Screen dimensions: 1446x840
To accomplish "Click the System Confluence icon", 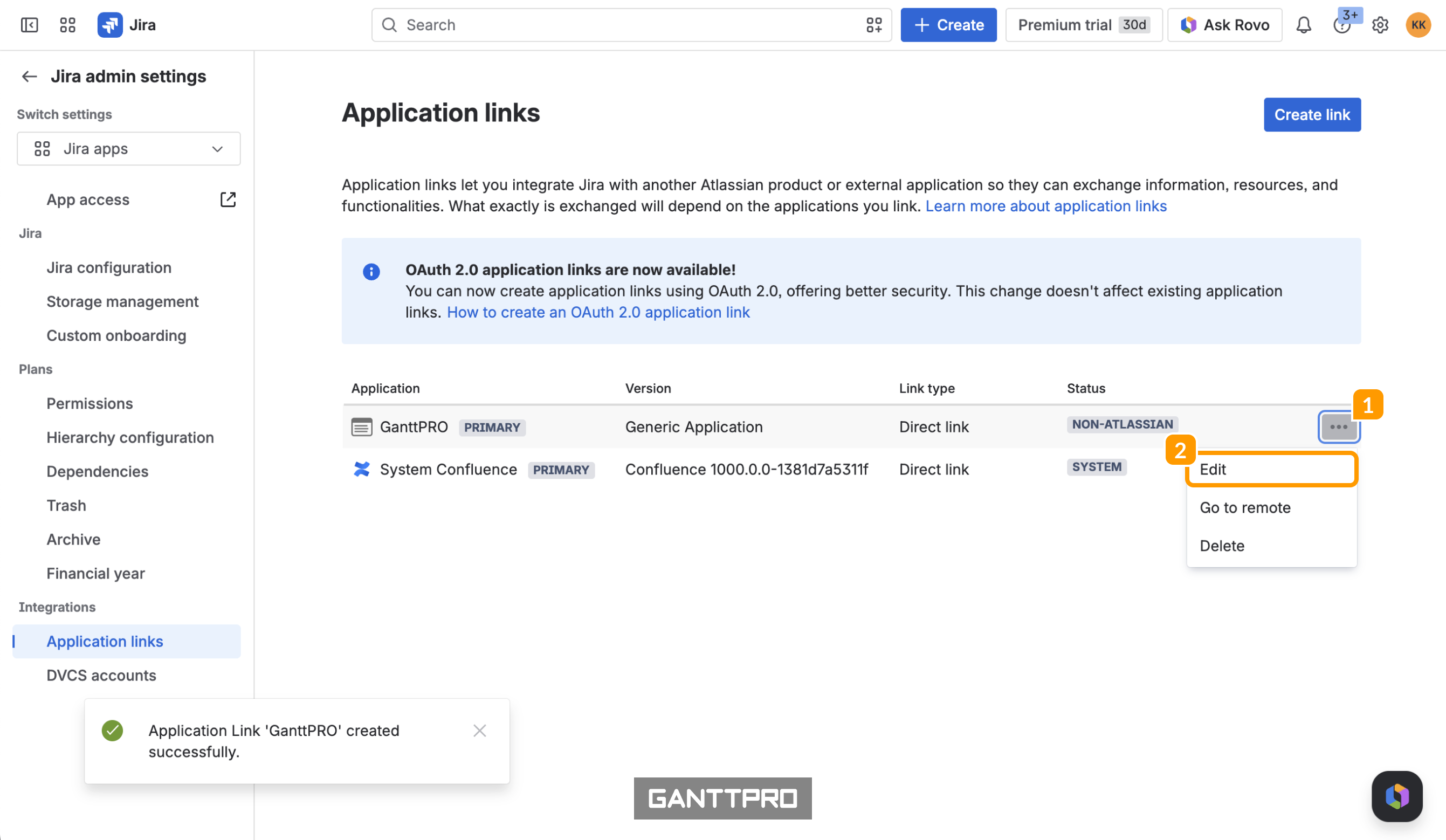I will tap(361, 470).
